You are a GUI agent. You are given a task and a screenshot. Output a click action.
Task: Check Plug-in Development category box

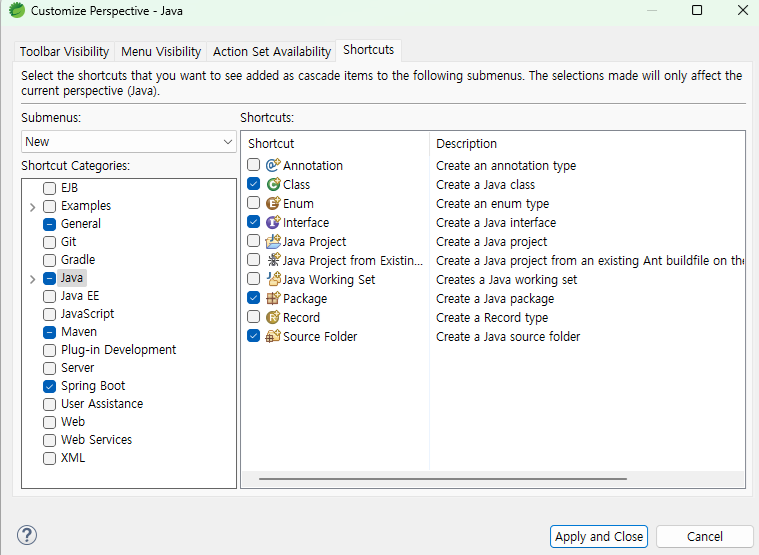49,350
